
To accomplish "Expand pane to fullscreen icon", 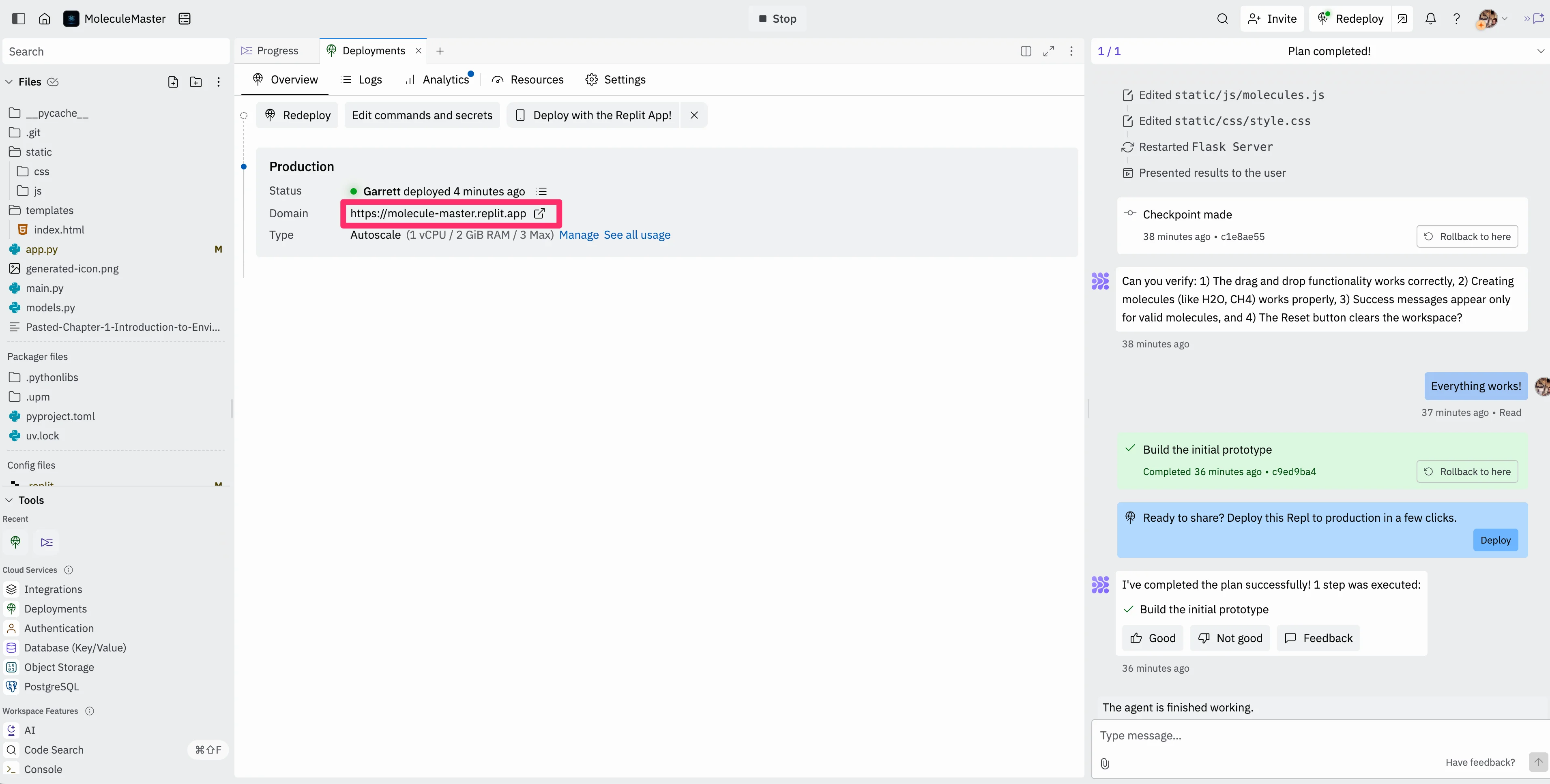I will click(1049, 51).
